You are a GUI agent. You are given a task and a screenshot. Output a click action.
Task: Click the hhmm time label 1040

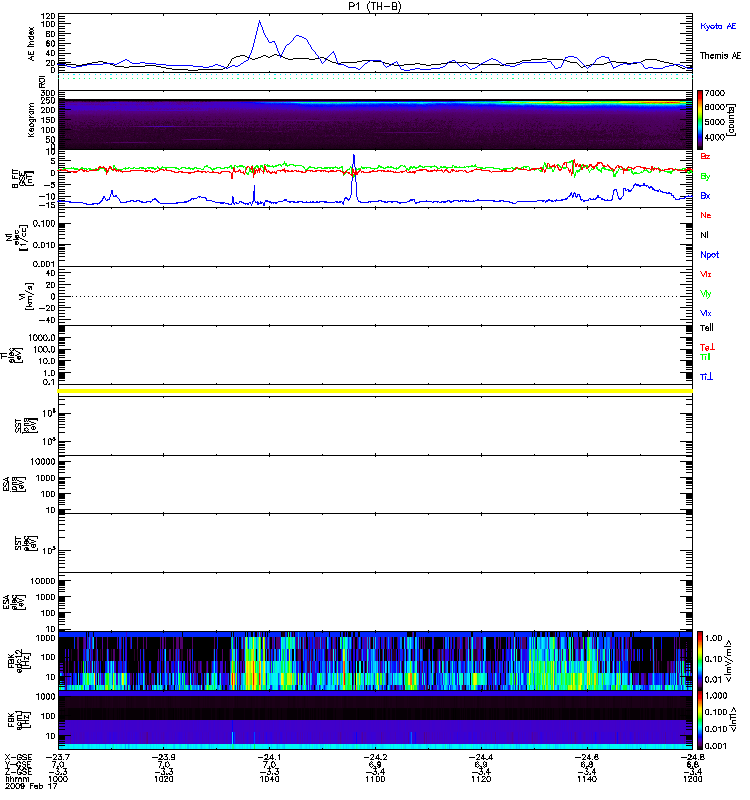pyautogui.click(x=269, y=779)
